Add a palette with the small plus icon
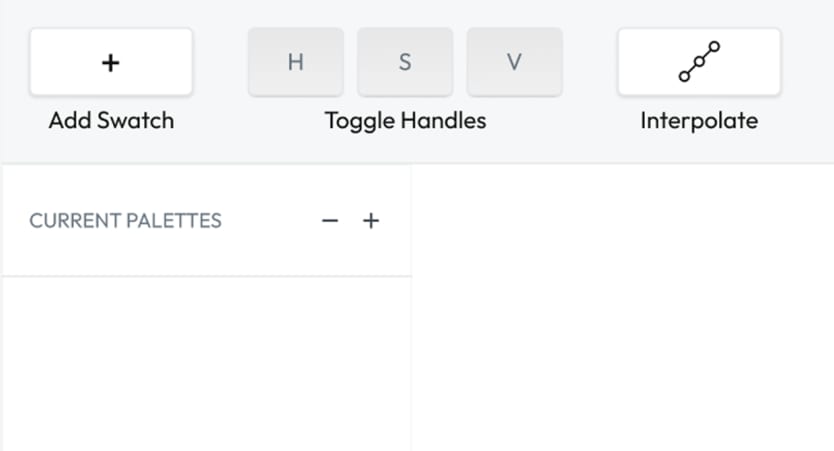 [x=371, y=220]
